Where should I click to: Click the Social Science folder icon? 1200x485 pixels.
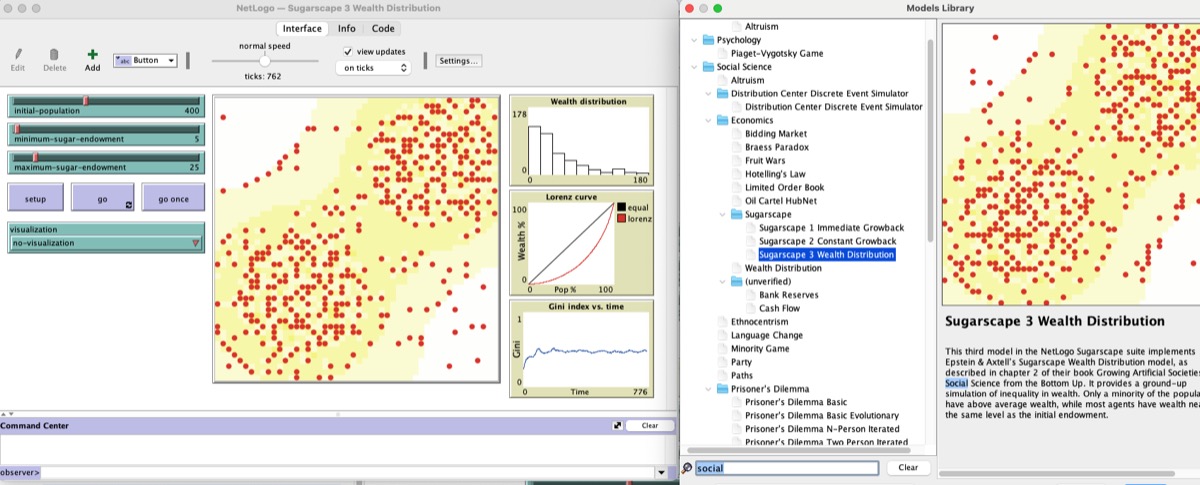point(708,67)
